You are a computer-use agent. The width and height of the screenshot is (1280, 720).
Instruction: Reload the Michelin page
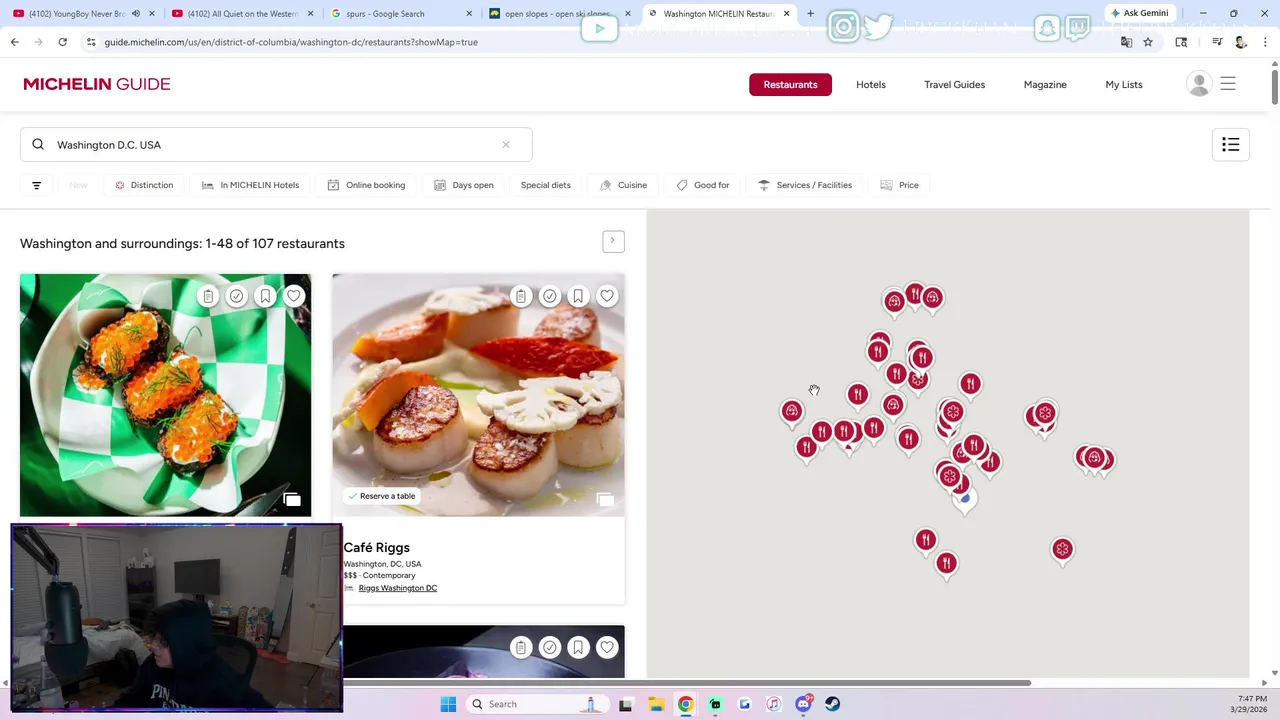(62, 42)
